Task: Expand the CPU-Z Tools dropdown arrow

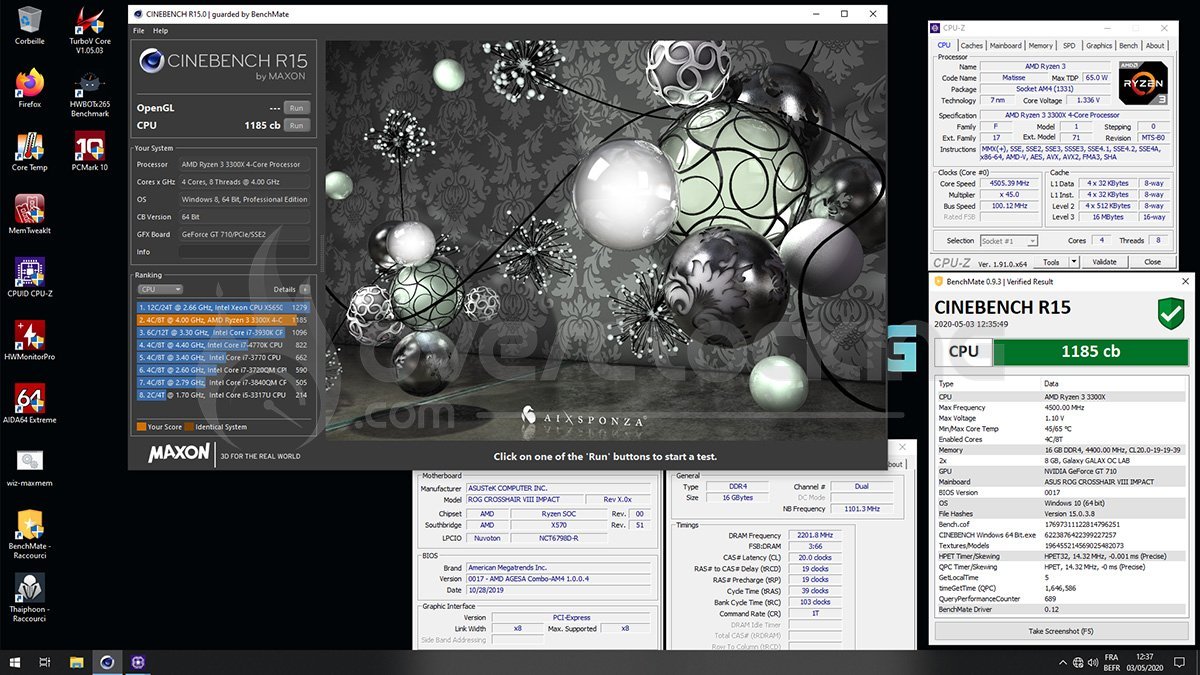Action: pyautogui.click(x=1074, y=262)
